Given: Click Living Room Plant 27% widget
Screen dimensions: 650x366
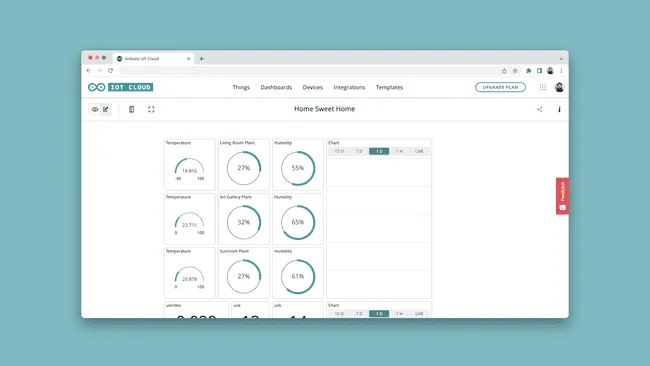Looking at the screenshot, I should coord(244,165).
